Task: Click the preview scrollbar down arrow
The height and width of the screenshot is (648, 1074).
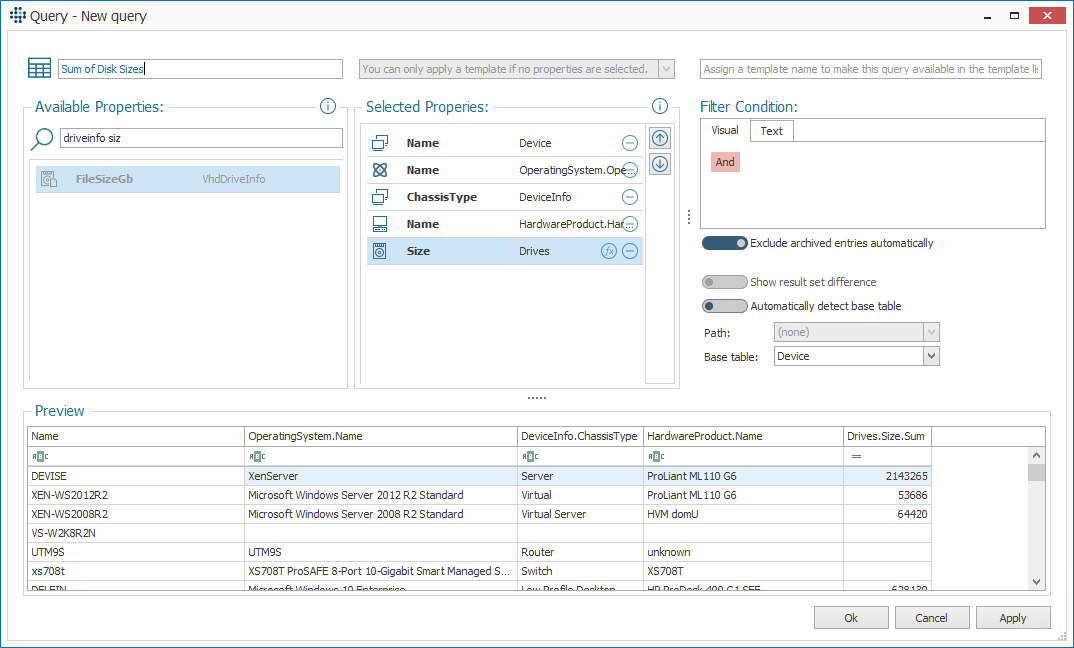Action: pyautogui.click(x=1036, y=582)
